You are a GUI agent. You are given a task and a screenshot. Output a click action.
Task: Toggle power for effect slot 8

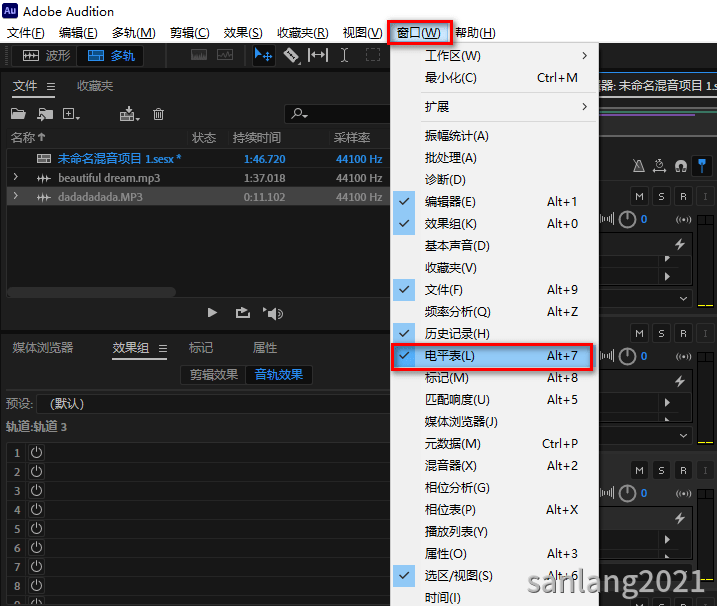pos(36,585)
